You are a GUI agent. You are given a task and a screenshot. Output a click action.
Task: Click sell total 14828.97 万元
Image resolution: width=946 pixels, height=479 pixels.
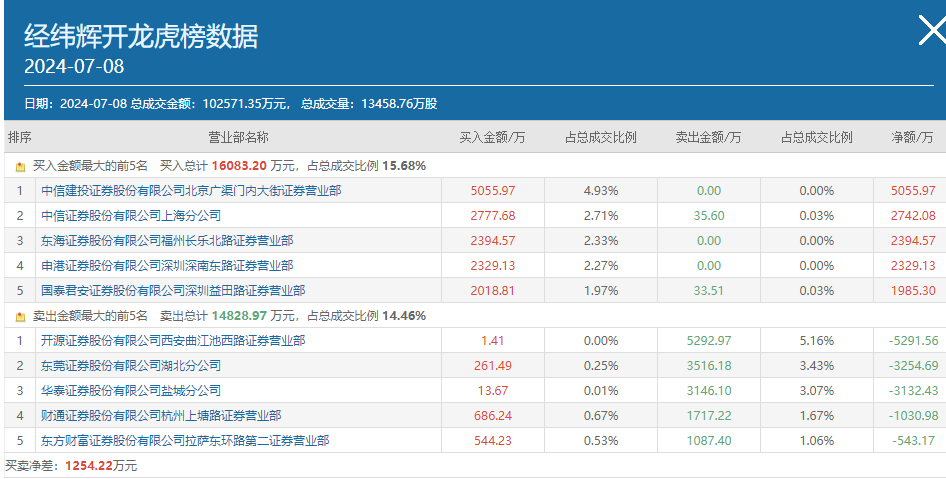pos(254,316)
